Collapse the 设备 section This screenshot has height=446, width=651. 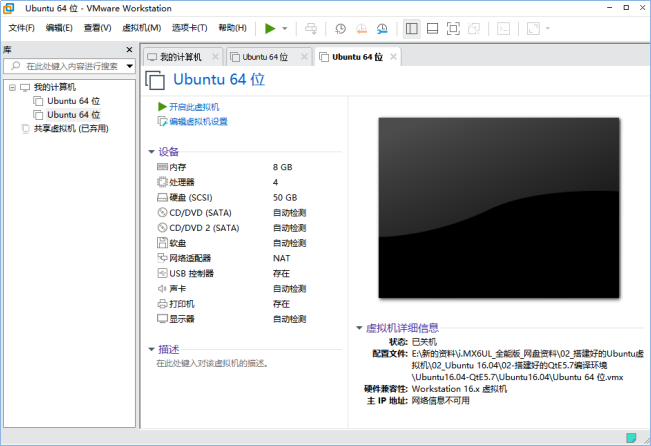pyautogui.click(x=152, y=152)
